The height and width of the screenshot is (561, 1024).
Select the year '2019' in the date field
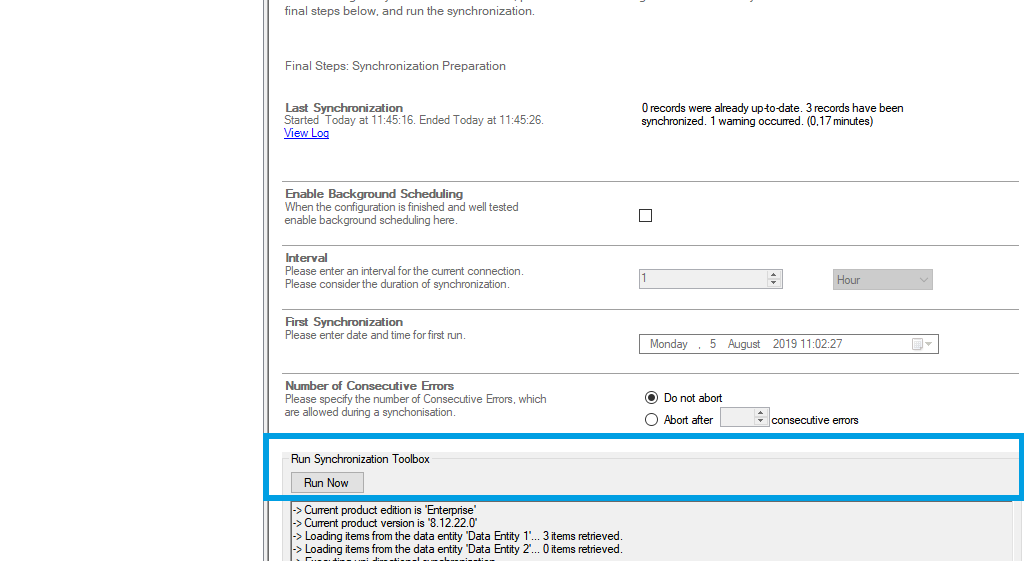coord(785,344)
